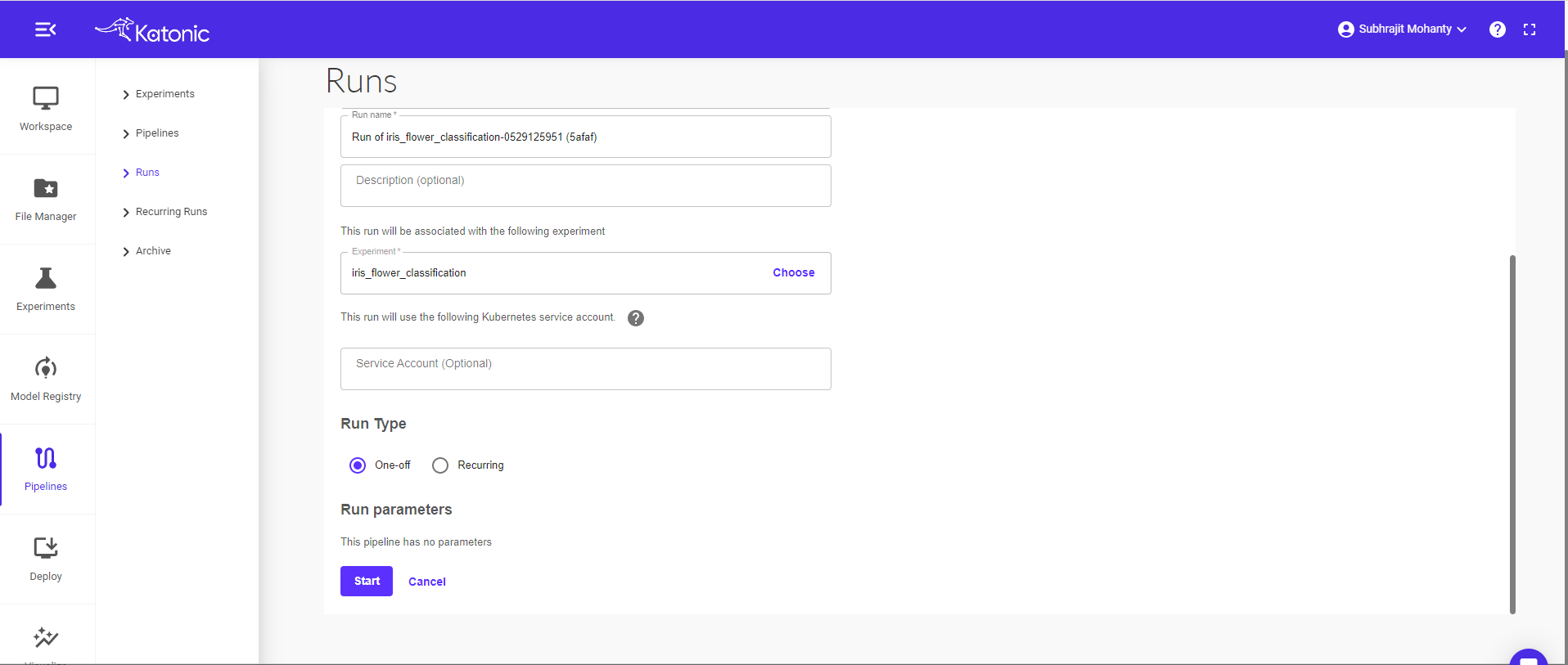Viewport: 1568px width, 665px height.
Task: Click the Deploy label in sidebar
Action: [46, 577]
